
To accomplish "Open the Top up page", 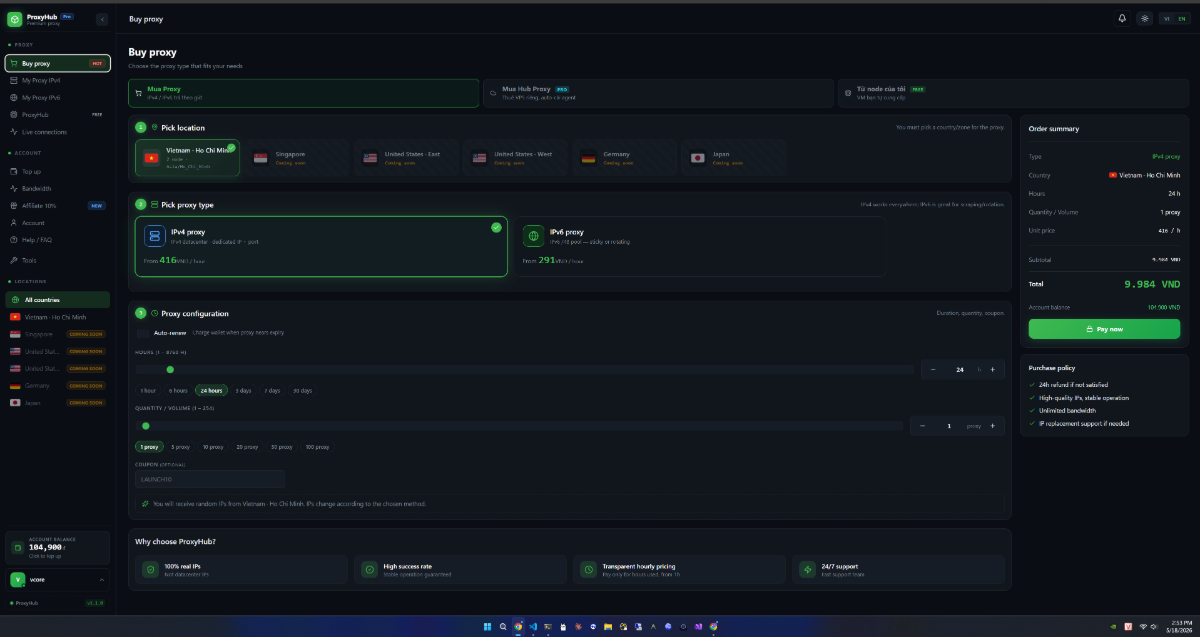I will click(x=57, y=171).
